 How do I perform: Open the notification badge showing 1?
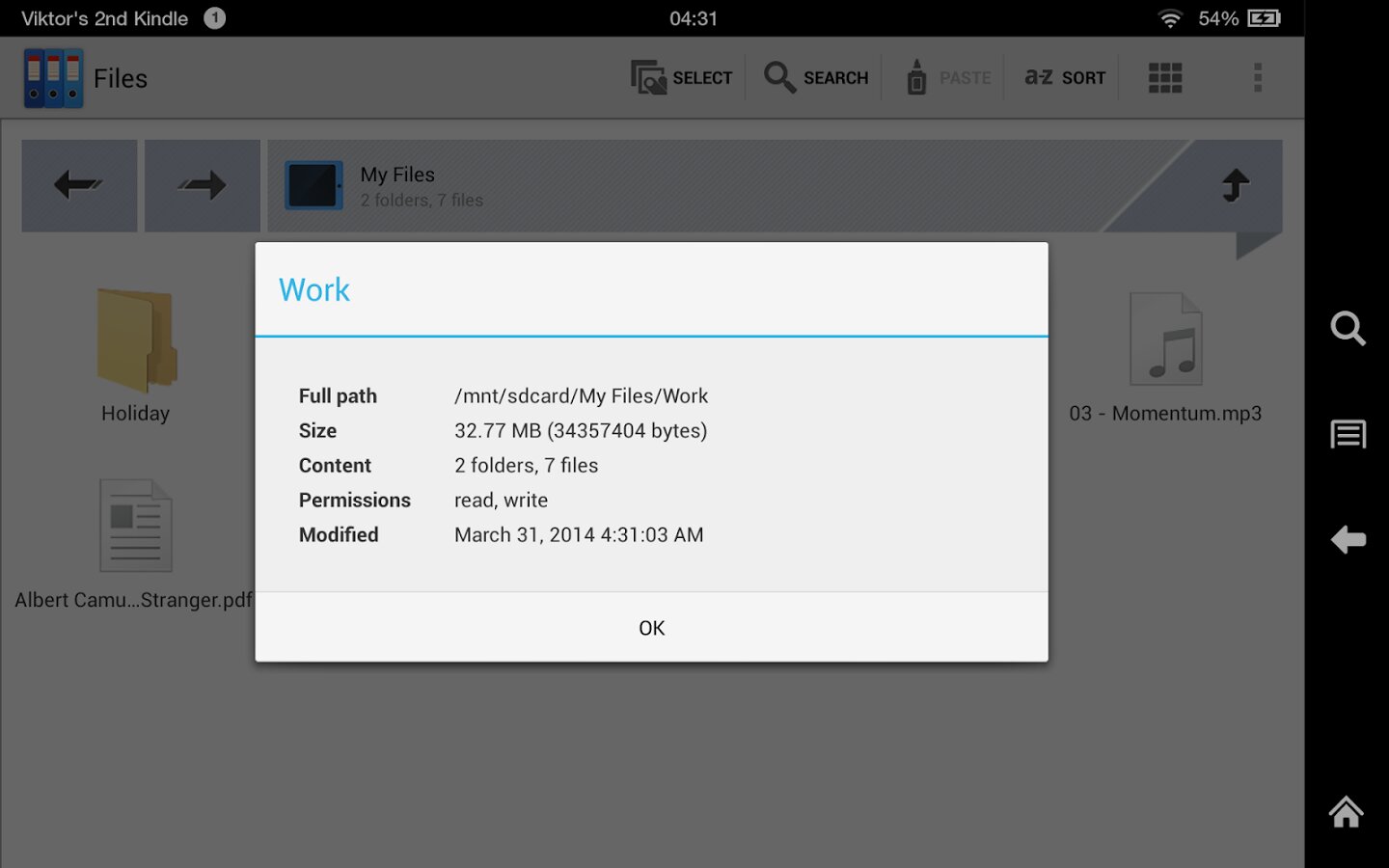click(x=215, y=18)
